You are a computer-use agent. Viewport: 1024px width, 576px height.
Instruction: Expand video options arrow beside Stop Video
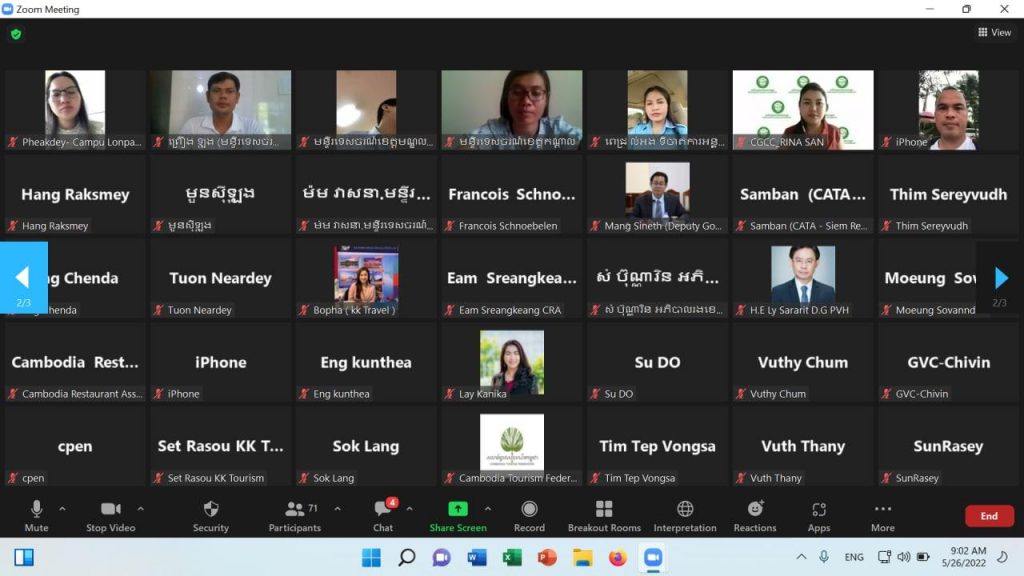140,509
